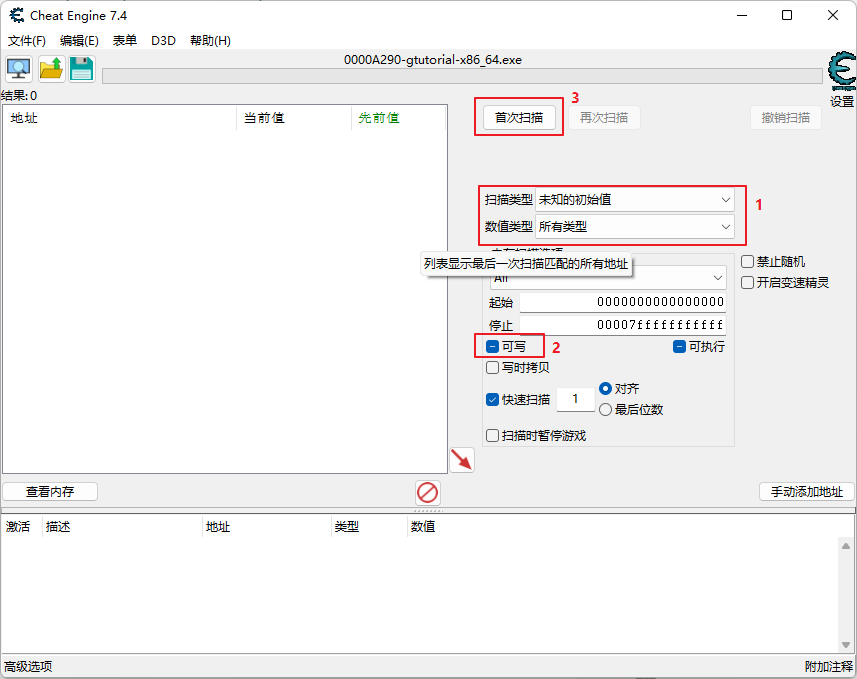Click the address table scroll down arrow
Screen dimensions: 857x679
click(846, 645)
